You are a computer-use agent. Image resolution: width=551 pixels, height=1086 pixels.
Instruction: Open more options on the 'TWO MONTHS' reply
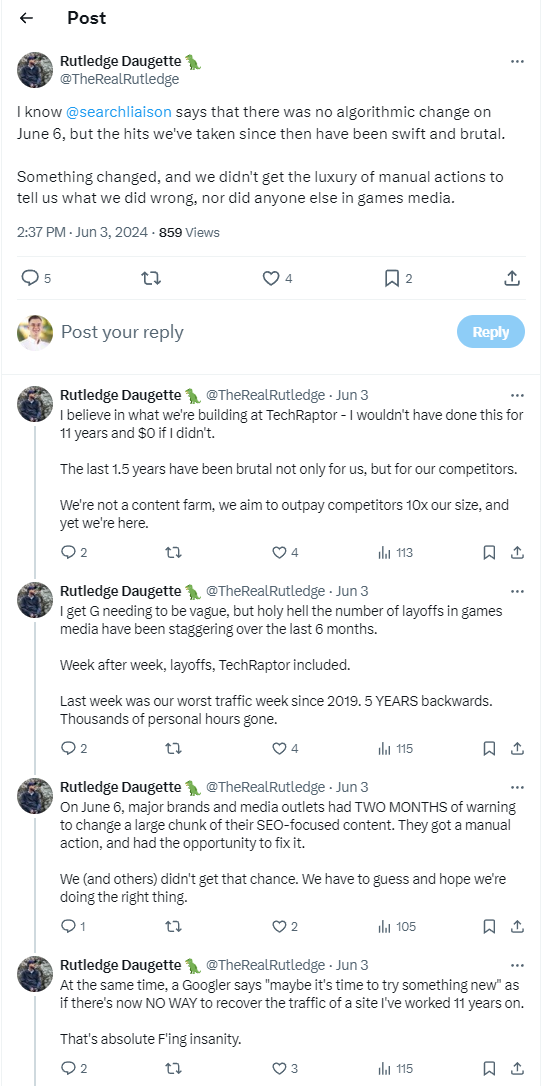(517, 787)
